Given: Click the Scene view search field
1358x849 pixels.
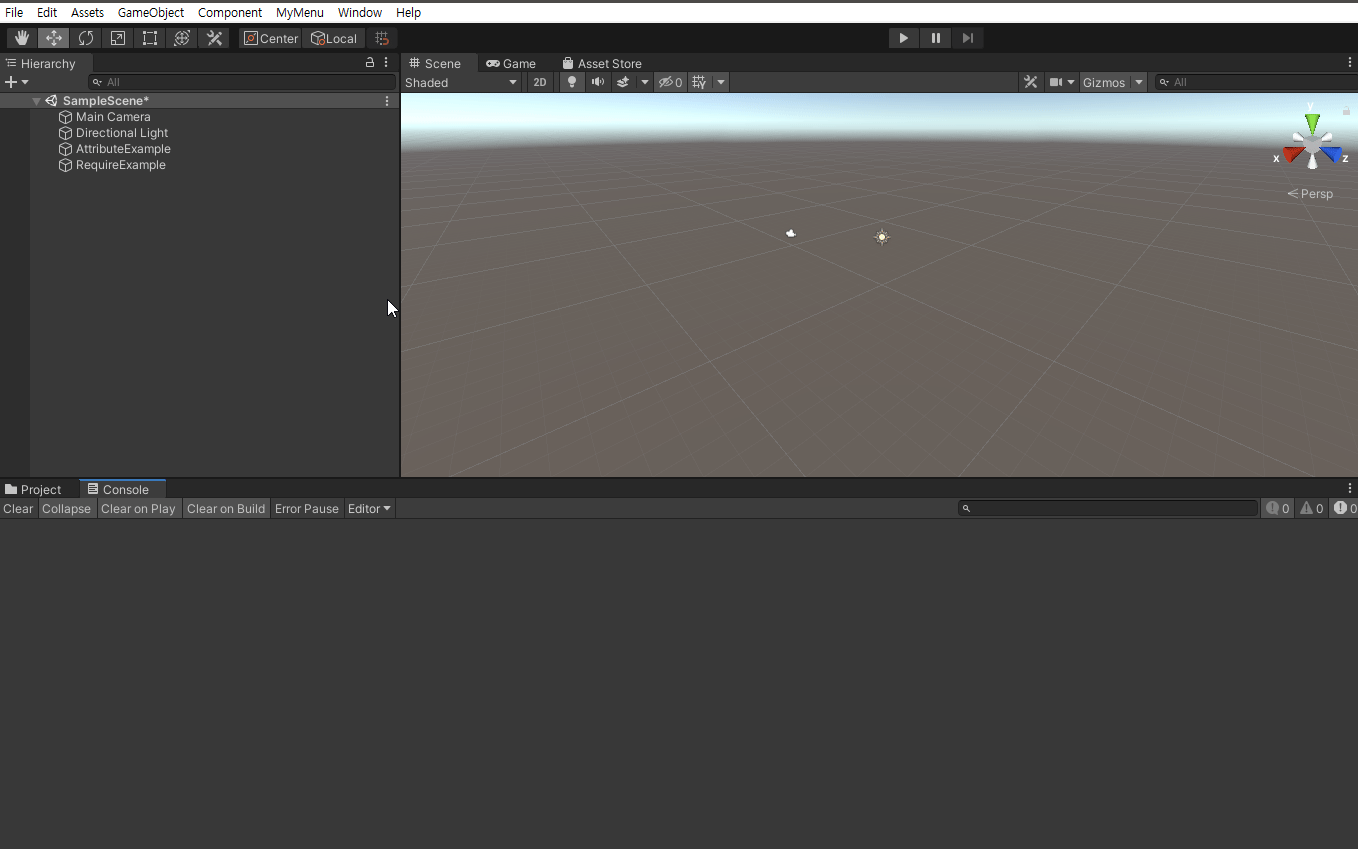Looking at the screenshot, I should pos(1255,82).
